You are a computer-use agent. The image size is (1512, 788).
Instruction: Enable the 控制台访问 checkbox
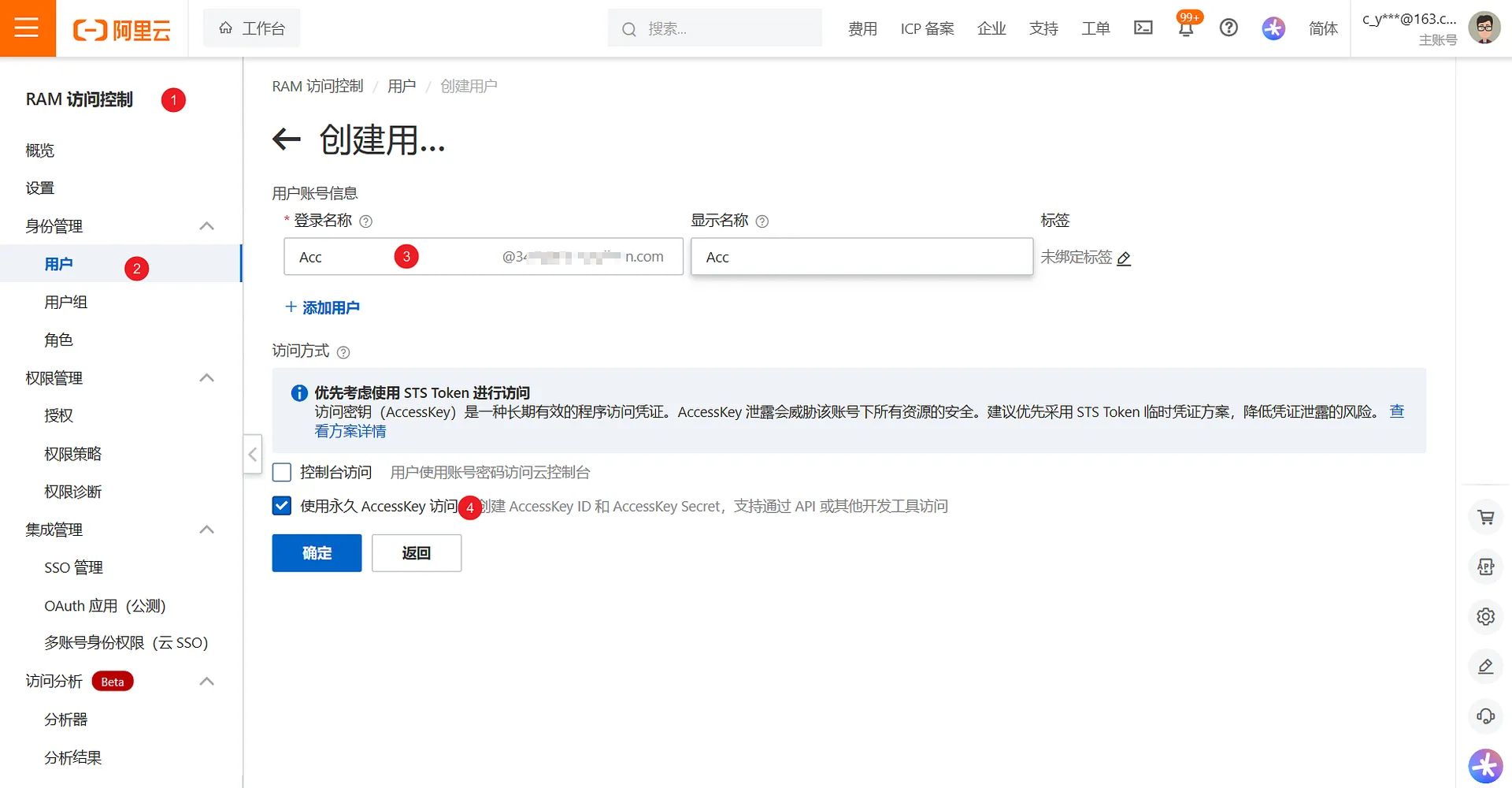[x=281, y=471]
